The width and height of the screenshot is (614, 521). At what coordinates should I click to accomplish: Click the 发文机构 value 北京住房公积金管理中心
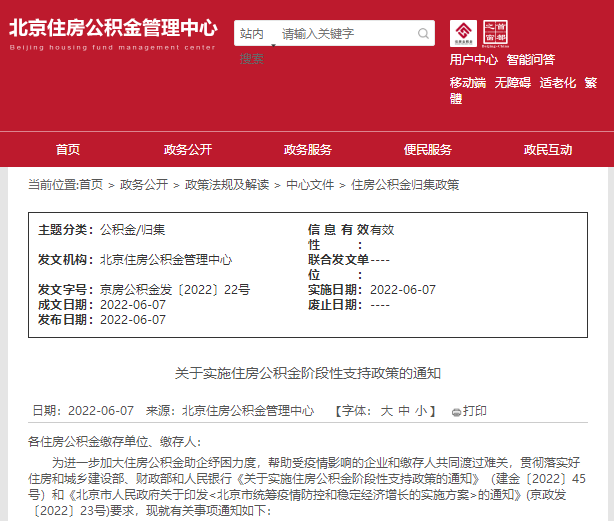coord(166,260)
